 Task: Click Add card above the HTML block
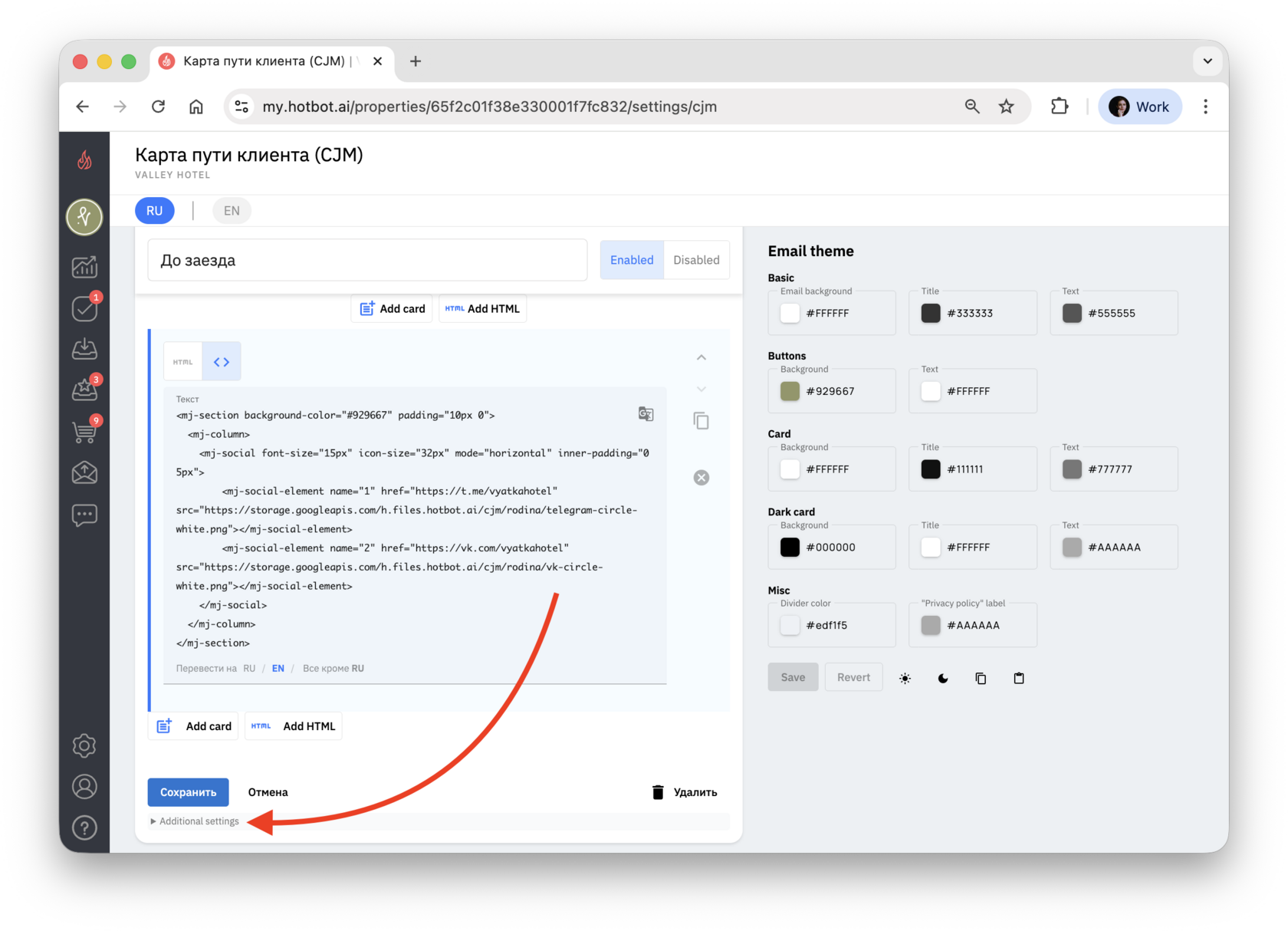click(392, 309)
